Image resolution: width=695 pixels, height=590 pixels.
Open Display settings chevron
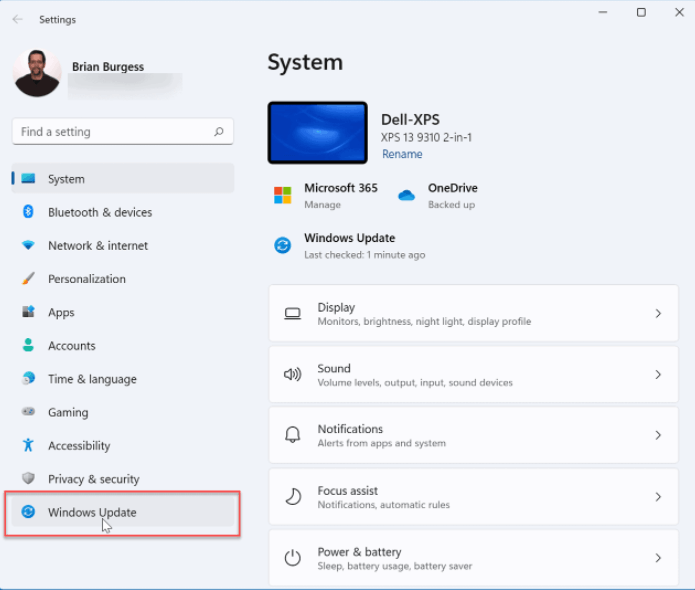coord(658,313)
